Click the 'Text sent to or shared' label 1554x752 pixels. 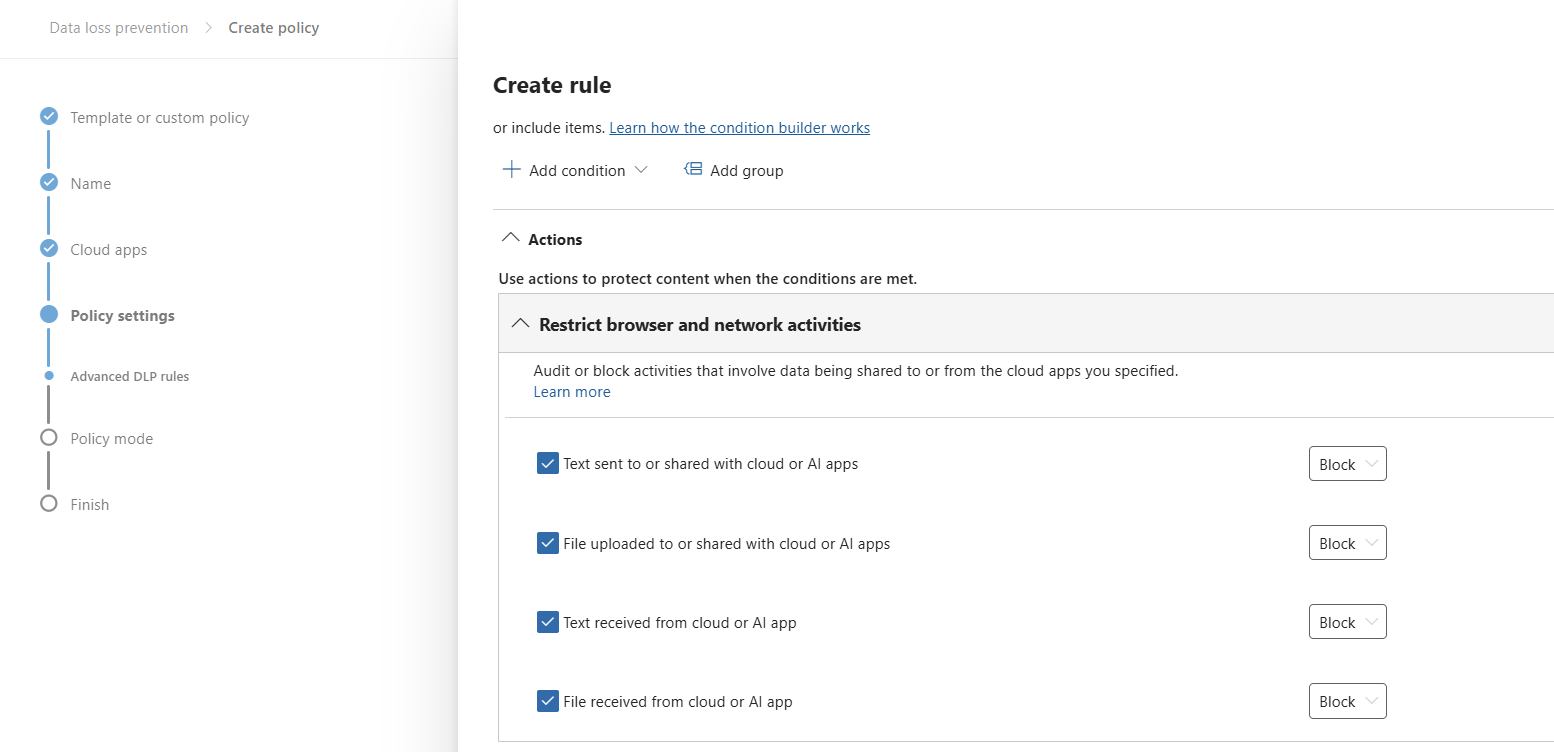click(x=711, y=464)
